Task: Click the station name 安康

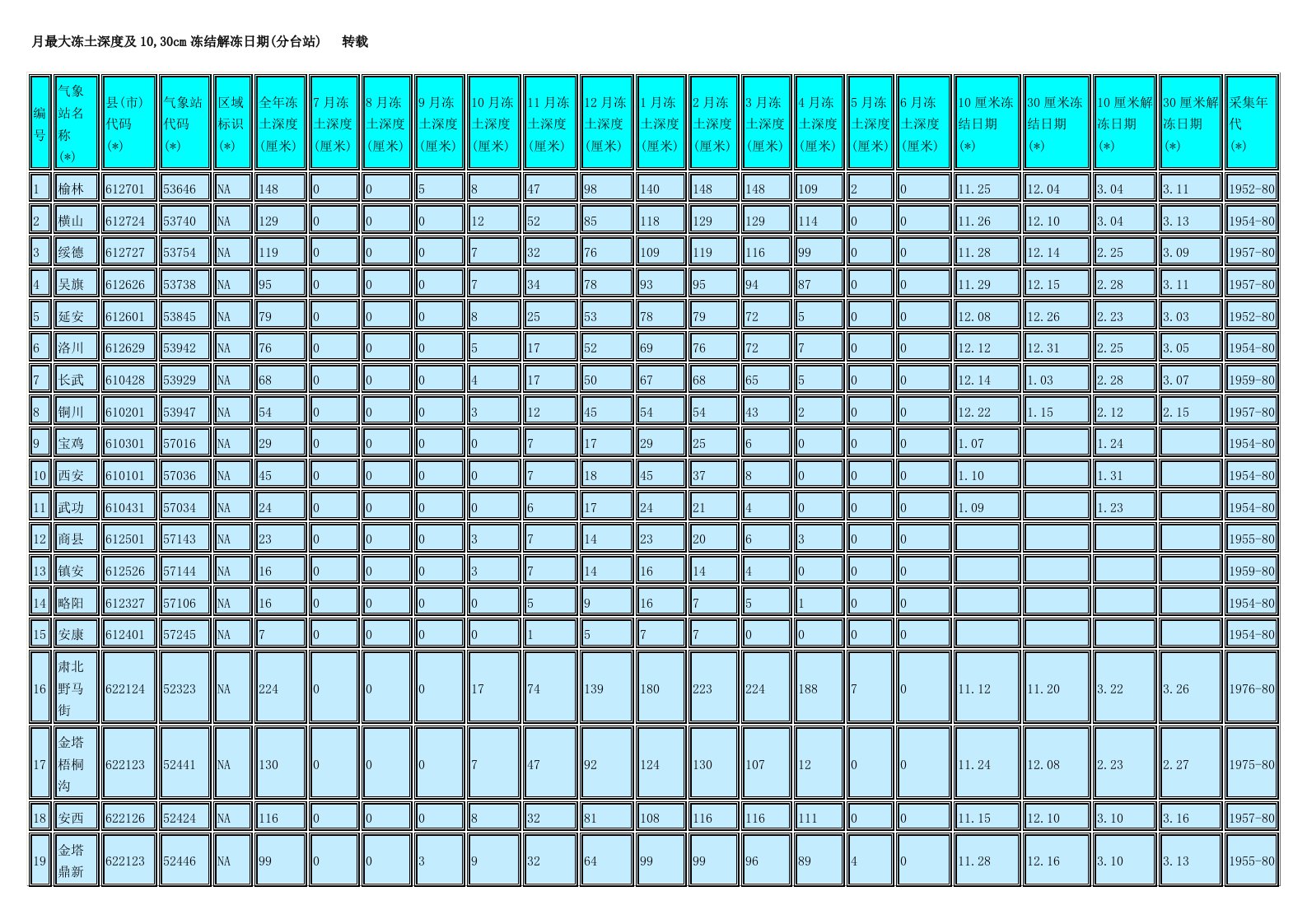Action: (71, 634)
